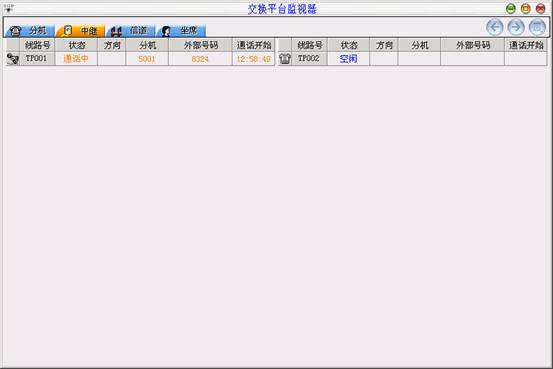The width and height of the screenshot is (553, 369).
Task: Click the 通话中 status of TP001
Action: coord(76,59)
